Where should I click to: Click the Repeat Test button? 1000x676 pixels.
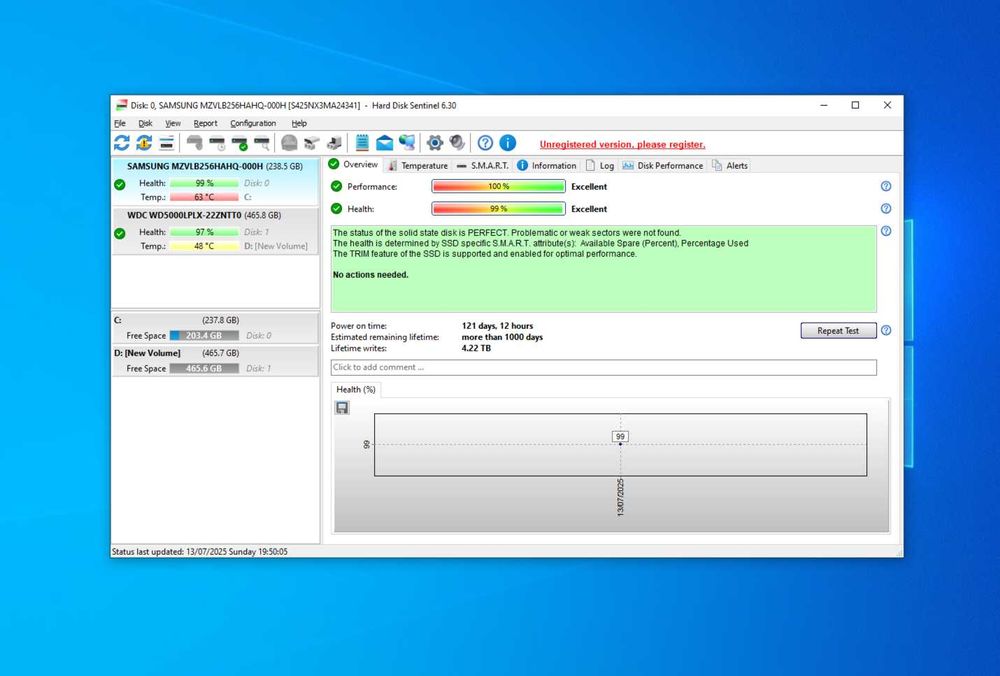pos(838,330)
